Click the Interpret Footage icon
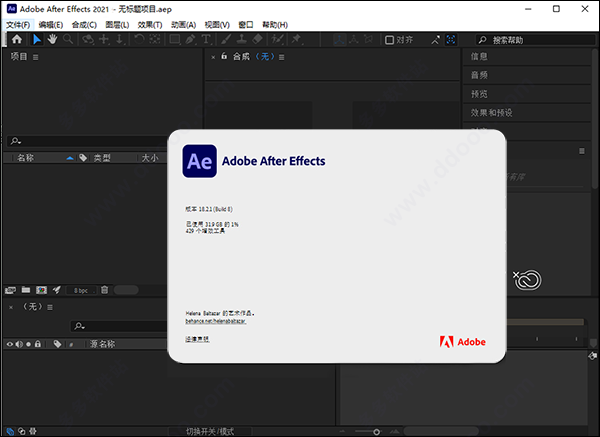The image size is (600, 437). click(x=10, y=290)
